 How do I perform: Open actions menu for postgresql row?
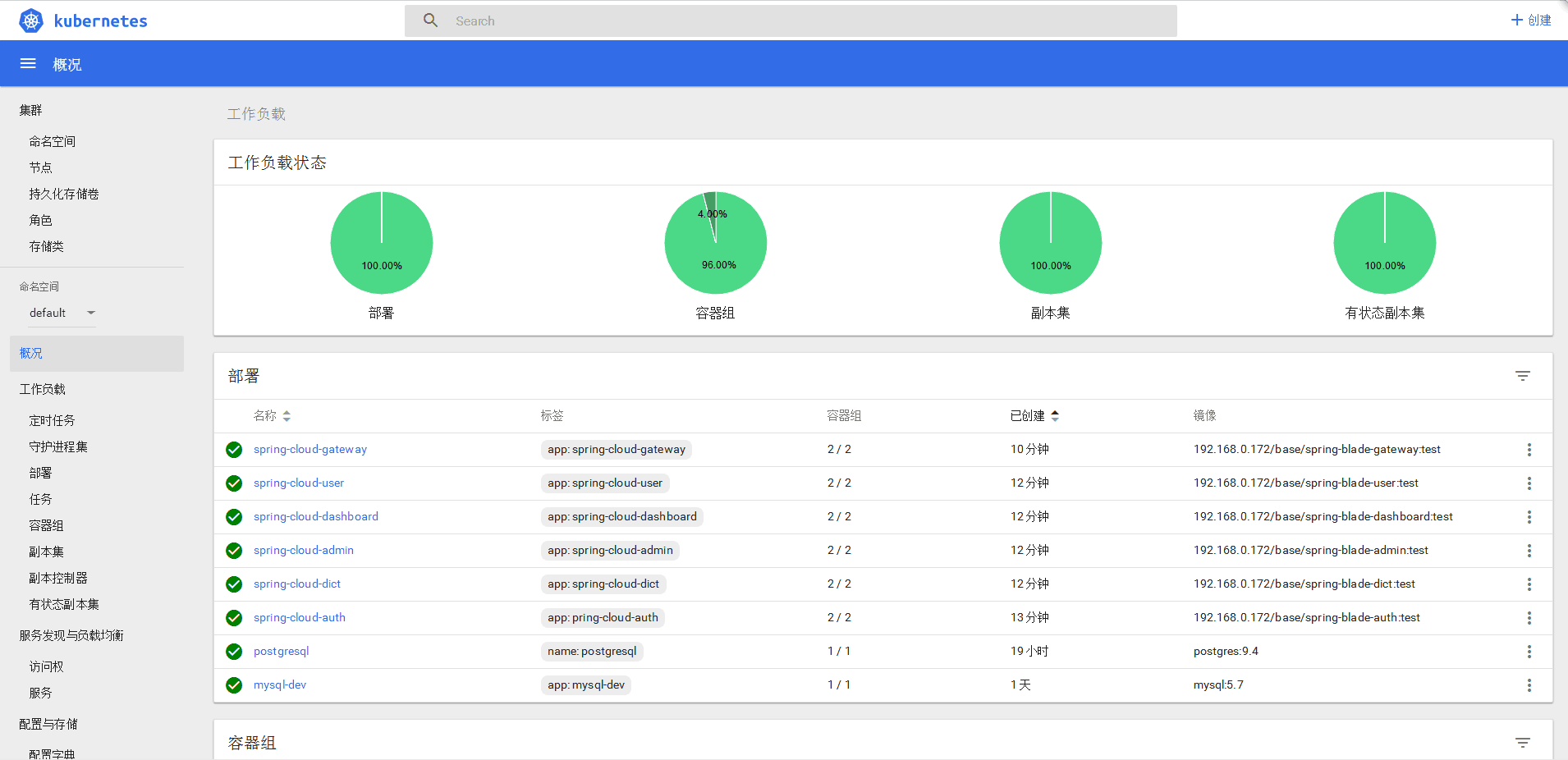point(1529,652)
